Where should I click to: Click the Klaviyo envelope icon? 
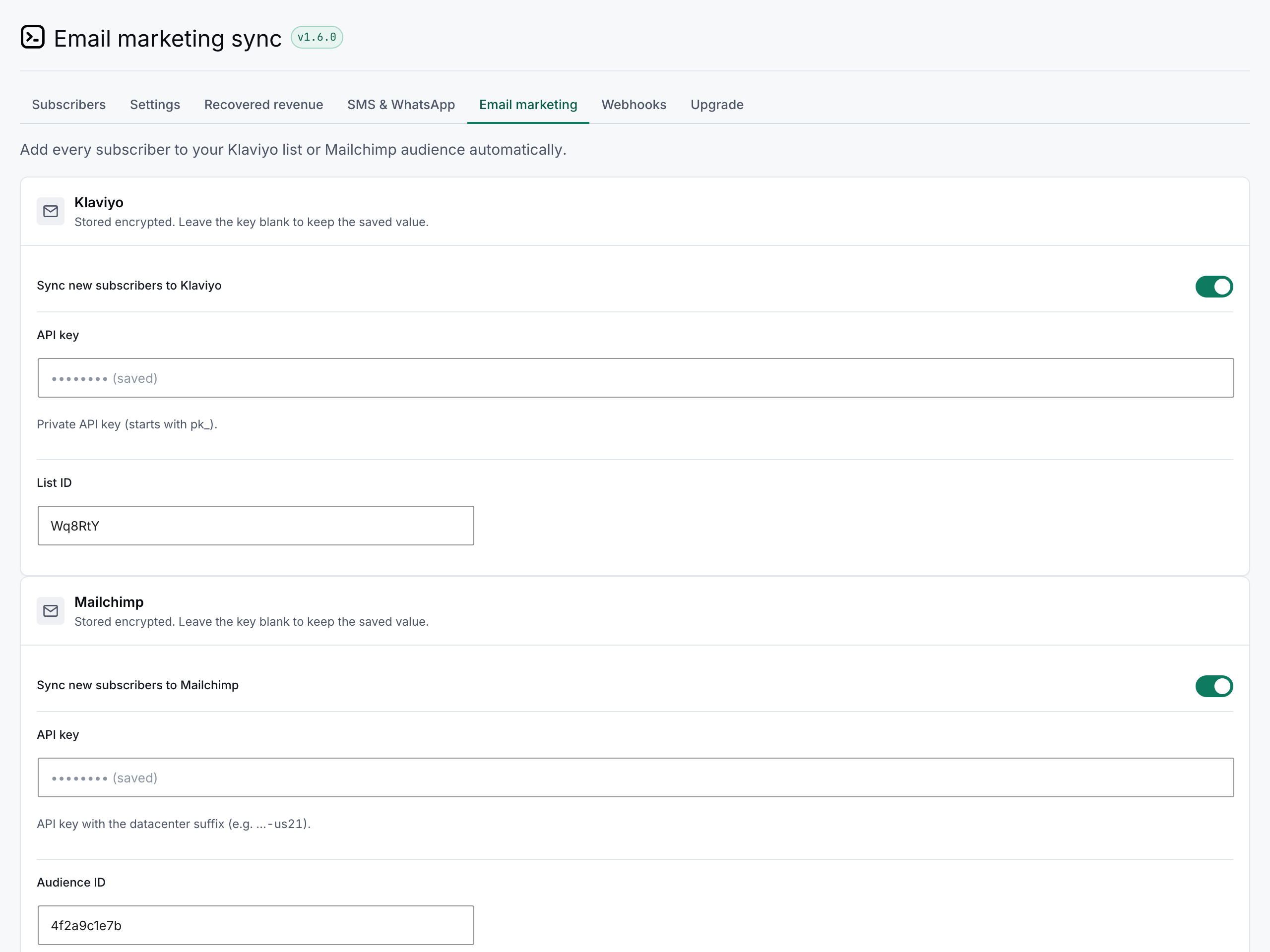click(x=51, y=211)
